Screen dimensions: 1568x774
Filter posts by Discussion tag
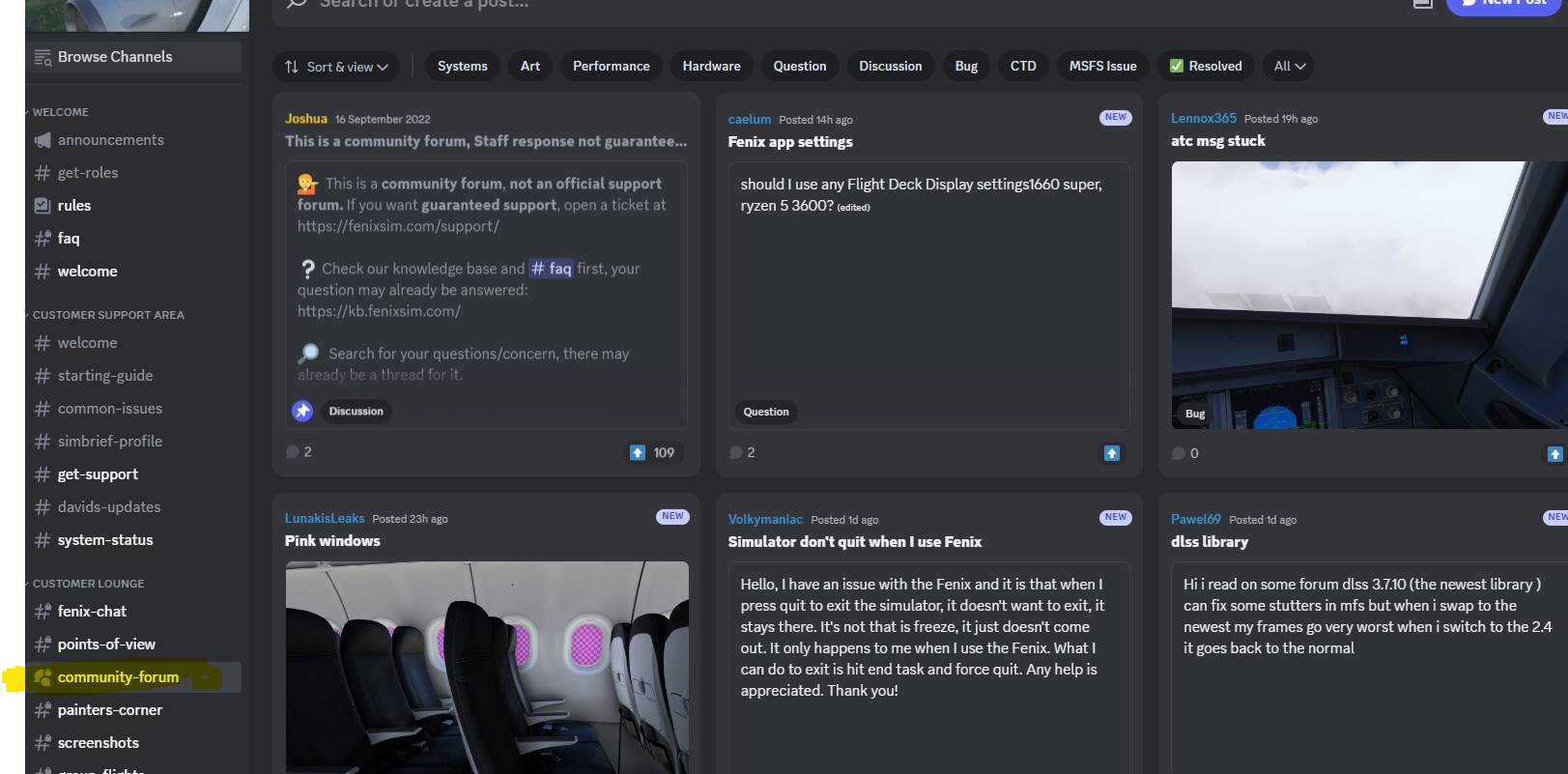(x=891, y=66)
